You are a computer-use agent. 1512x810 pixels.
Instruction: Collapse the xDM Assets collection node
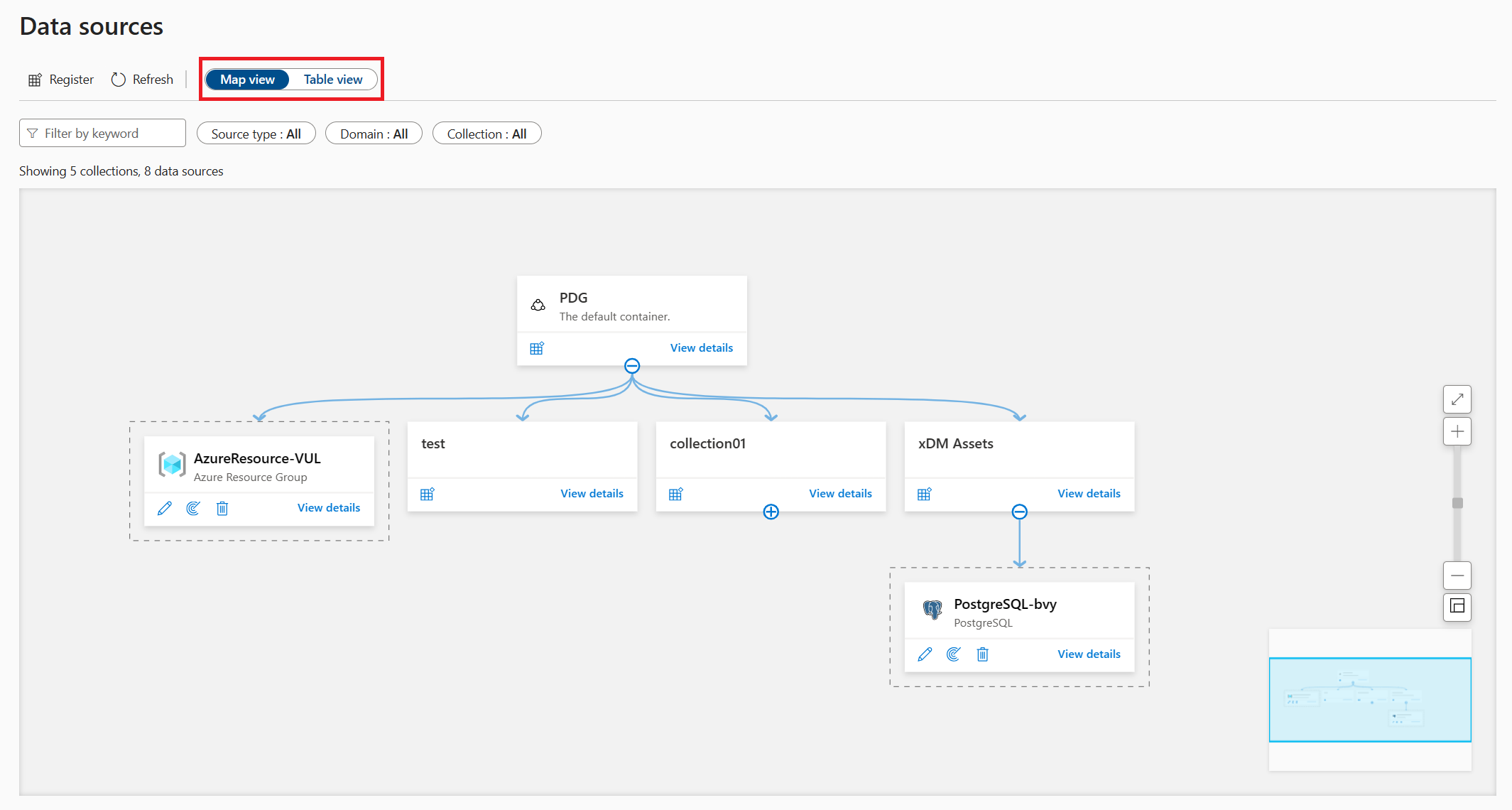[1019, 512]
